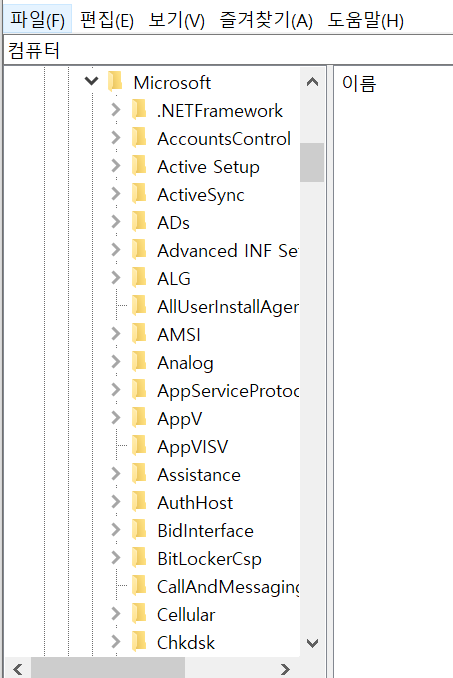453x678 pixels.
Task: Click the AccountsControl folder icon
Action: (139, 138)
